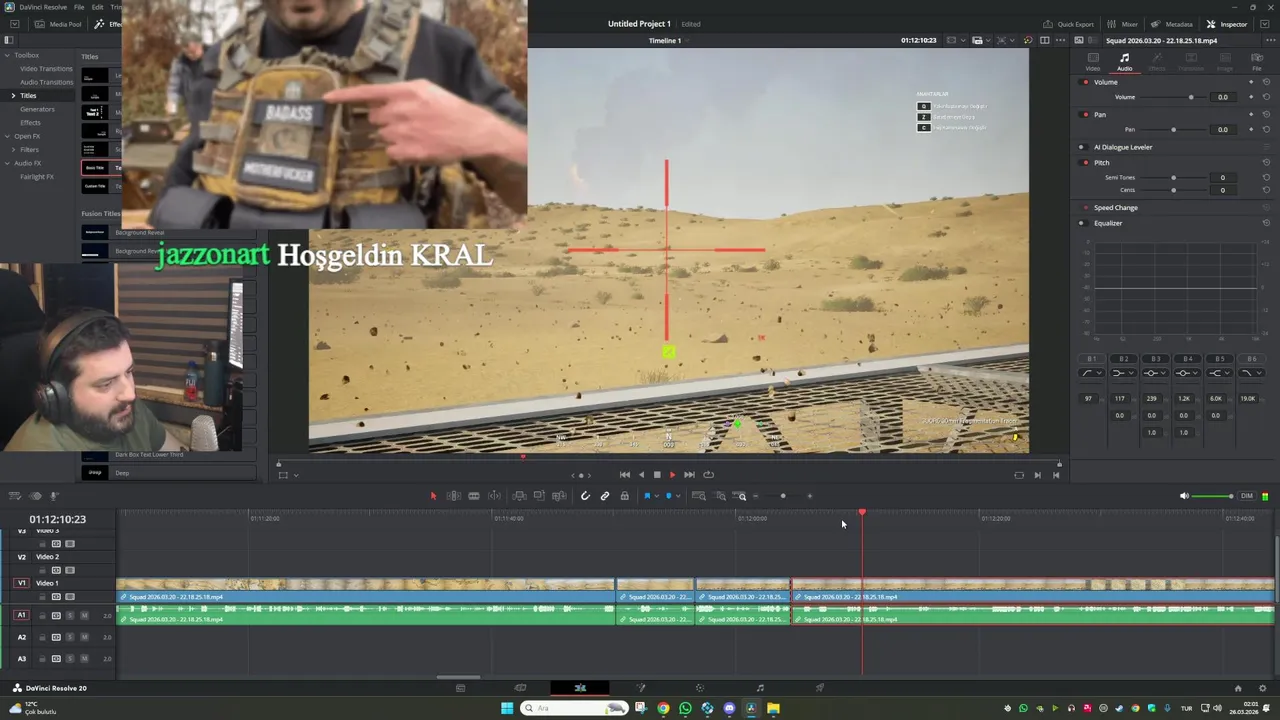Expand the Open FX category
1280x720 pixels.
[7, 136]
